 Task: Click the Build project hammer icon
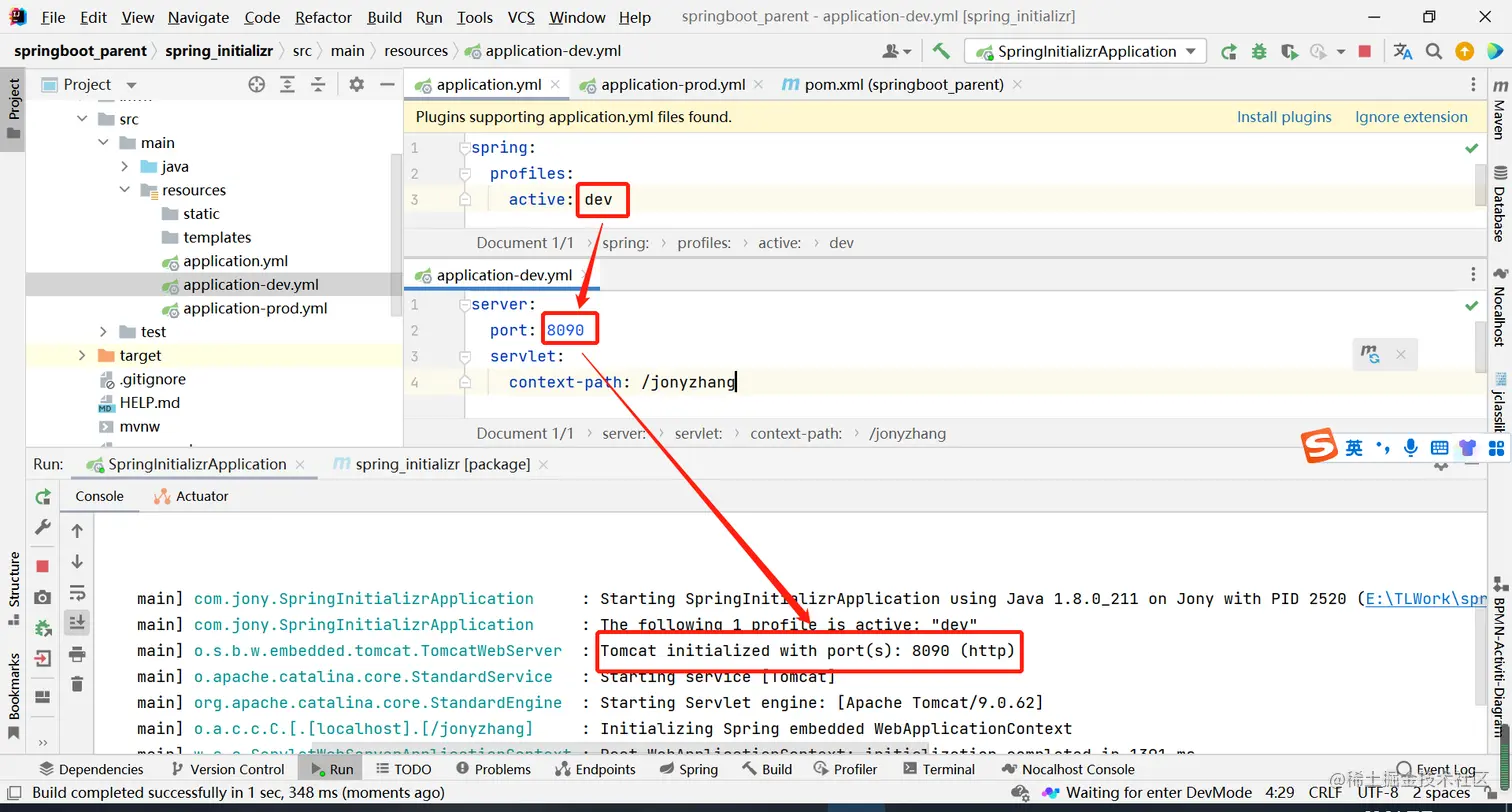pos(941,51)
